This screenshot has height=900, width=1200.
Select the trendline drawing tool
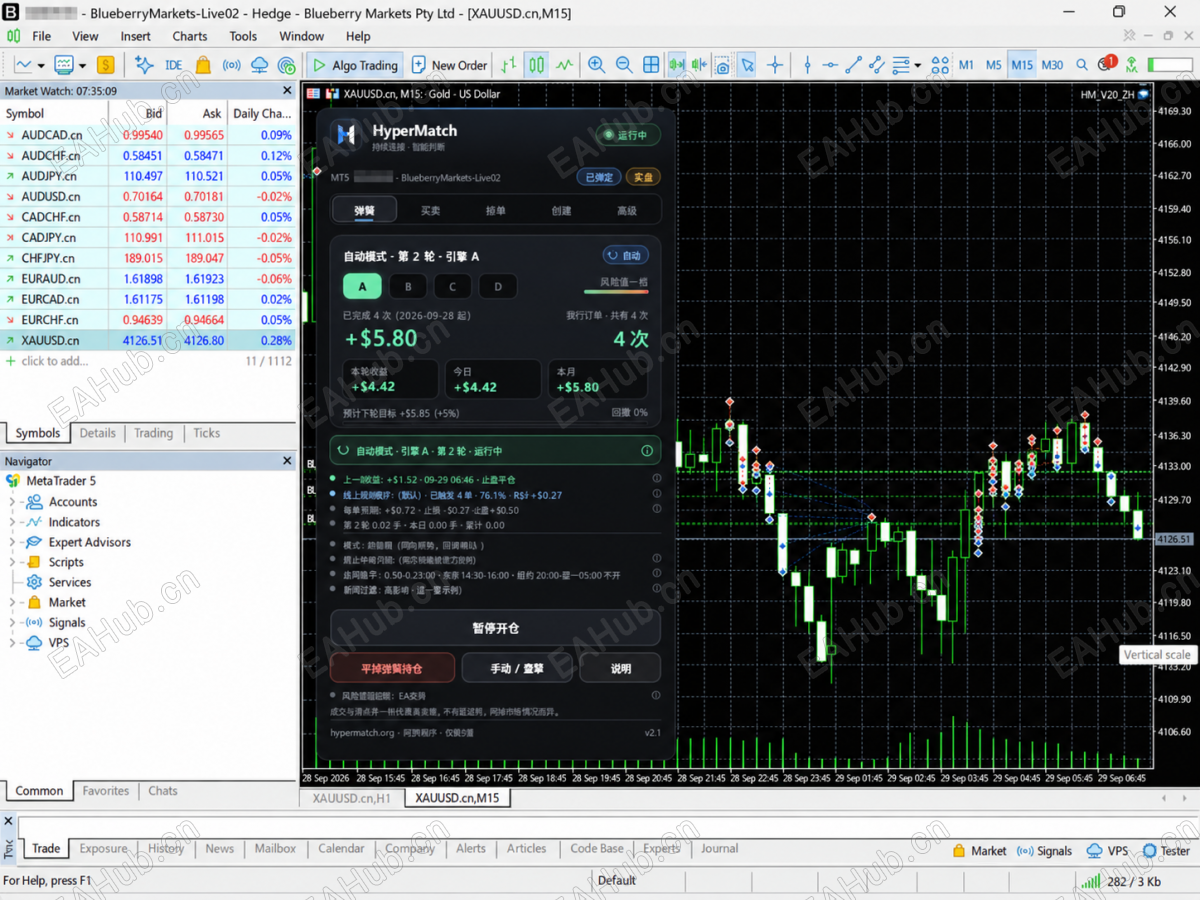(854, 65)
